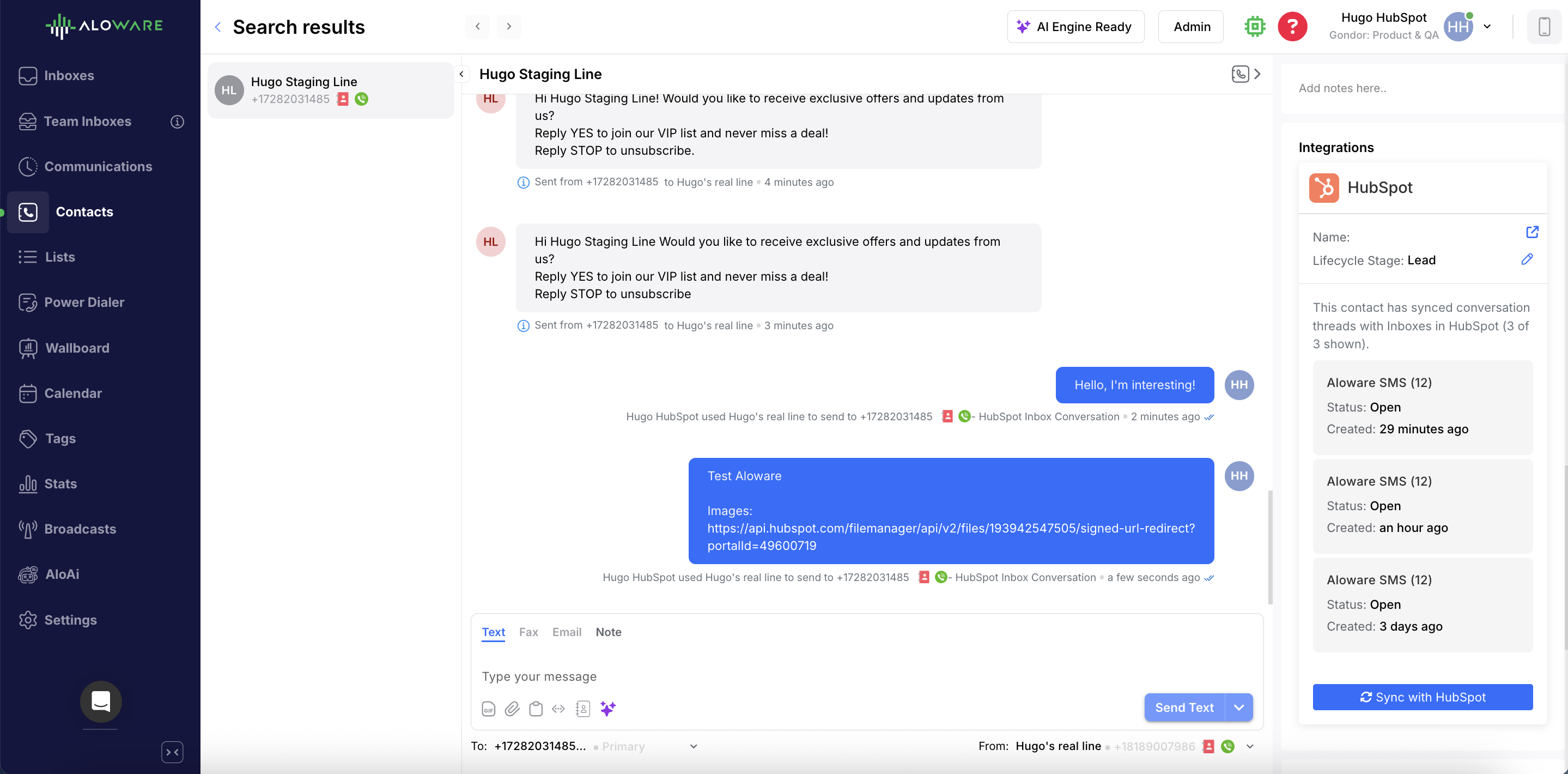
Task: Collapse contact list panel chevron
Action: pos(461,74)
